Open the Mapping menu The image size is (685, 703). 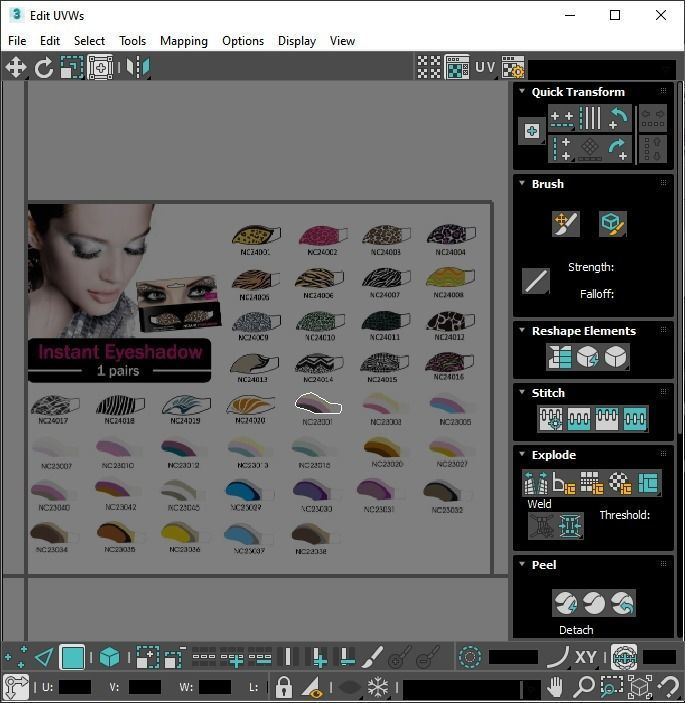pyautogui.click(x=184, y=41)
